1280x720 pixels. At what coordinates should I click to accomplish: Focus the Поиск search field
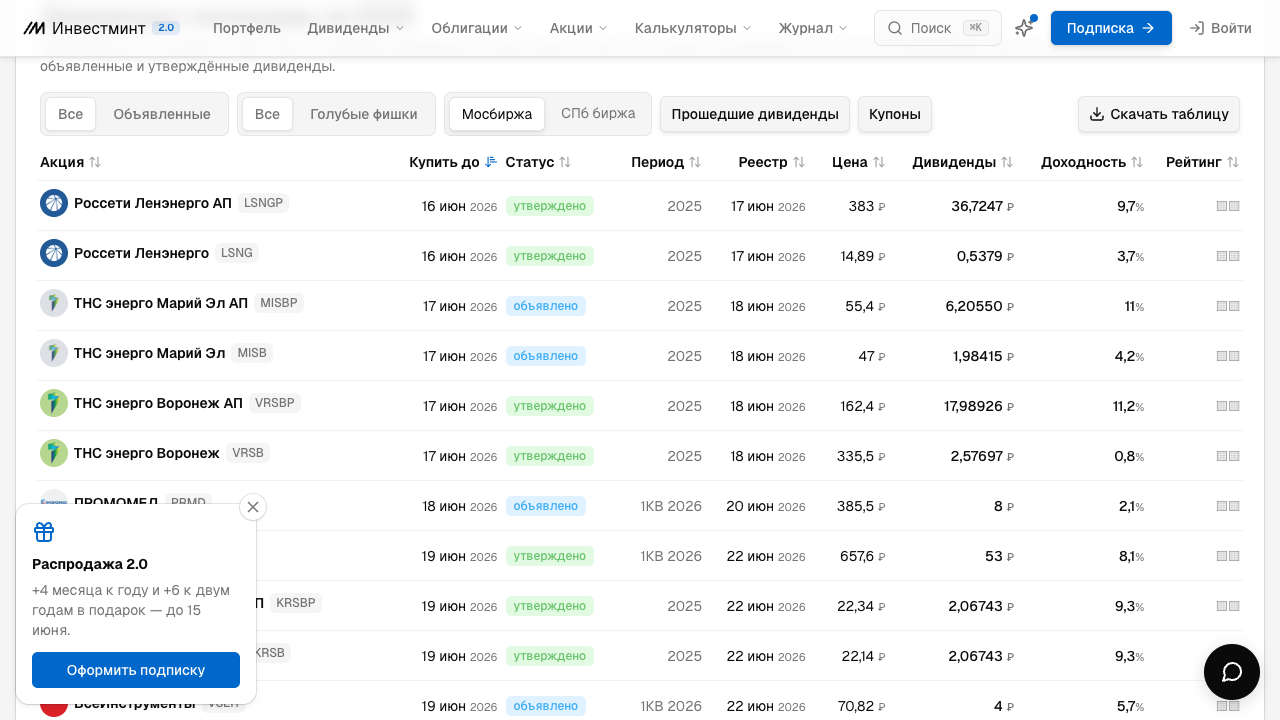pyautogui.click(x=938, y=28)
